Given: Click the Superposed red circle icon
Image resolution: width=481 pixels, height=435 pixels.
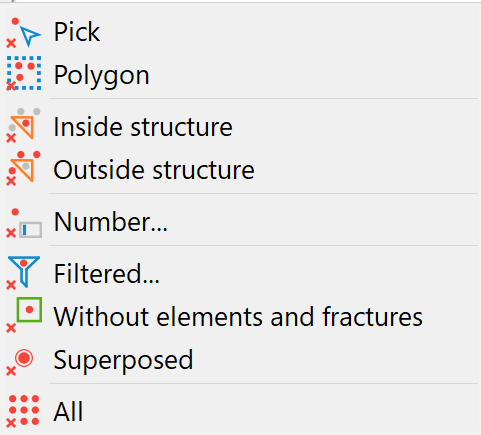Looking at the screenshot, I should [x=20, y=362].
